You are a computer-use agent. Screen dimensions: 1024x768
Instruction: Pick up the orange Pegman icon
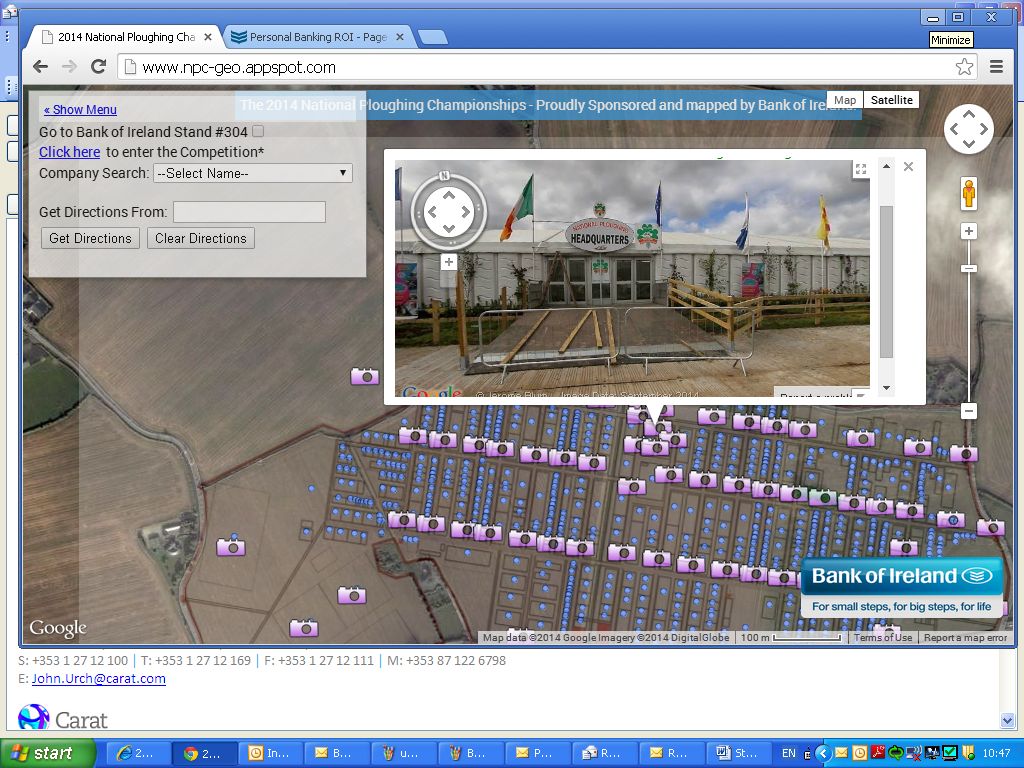[x=968, y=194]
